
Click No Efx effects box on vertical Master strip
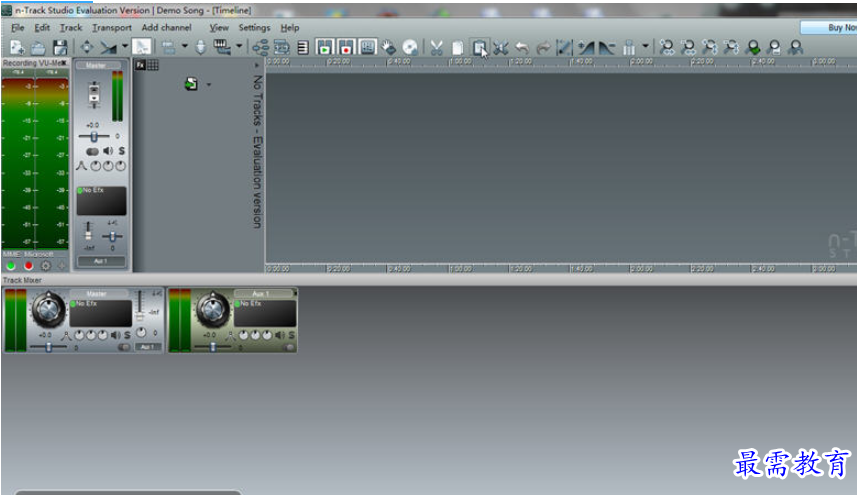[x=101, y=200]
